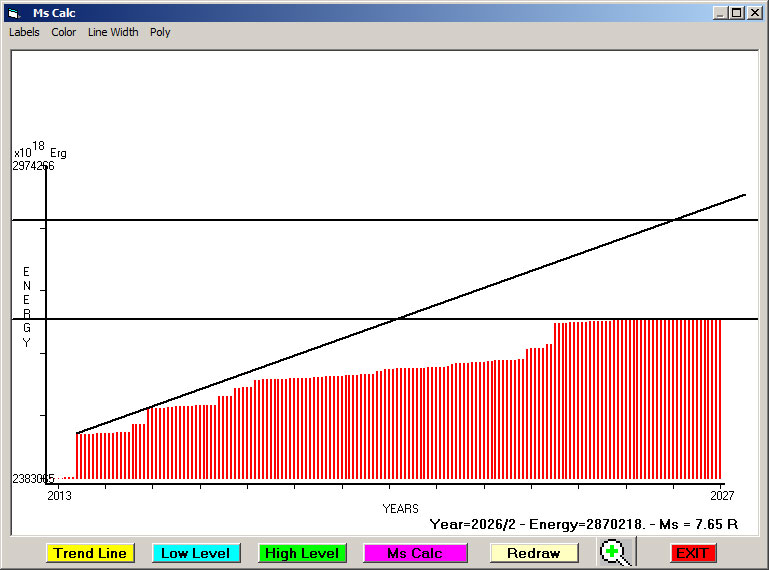Image resolution: width=769 pixels, height=570 pixels.
Task: Click the magnifier zoom-in icon
Action: [x=616, y=552]
